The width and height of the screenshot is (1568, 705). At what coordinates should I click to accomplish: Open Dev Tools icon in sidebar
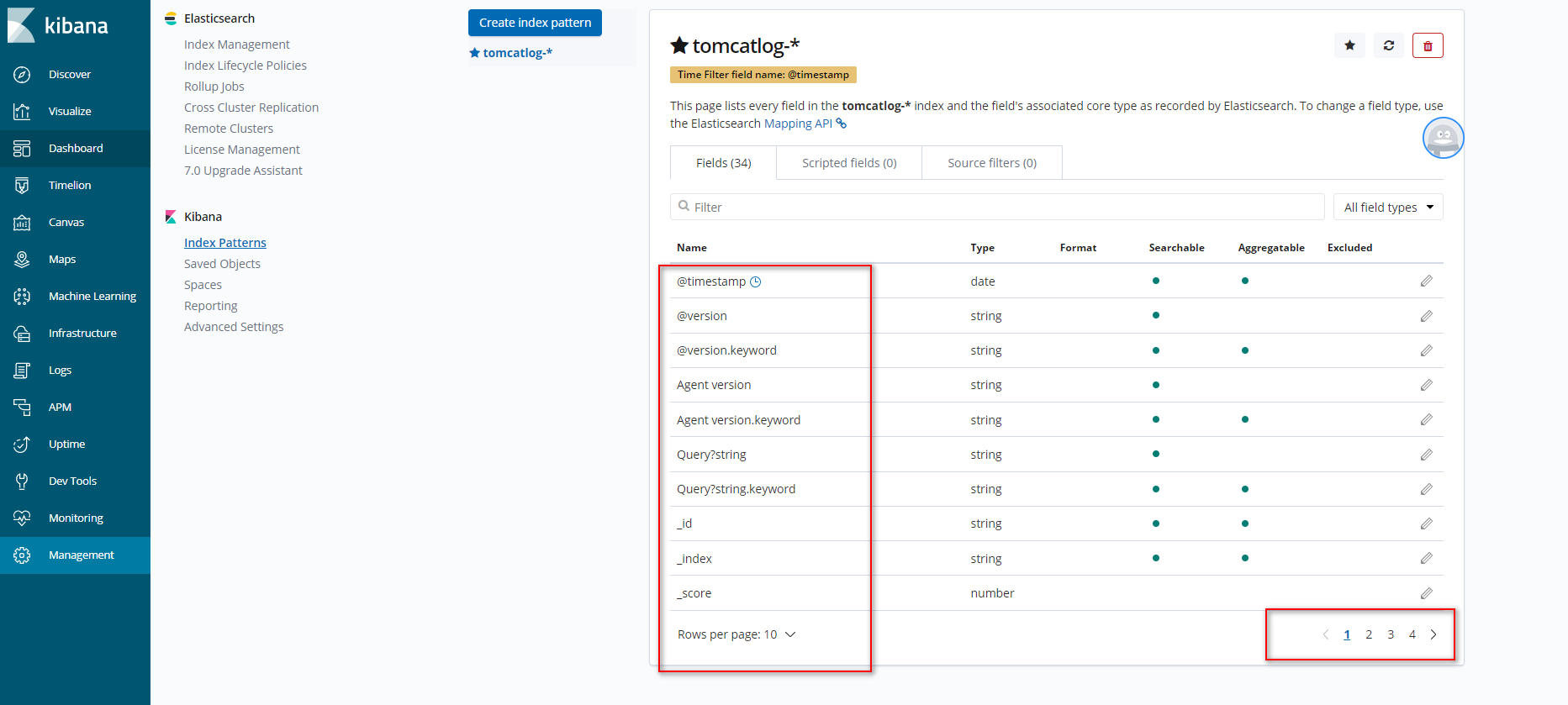pyautogui.click(x=22, y=481)
